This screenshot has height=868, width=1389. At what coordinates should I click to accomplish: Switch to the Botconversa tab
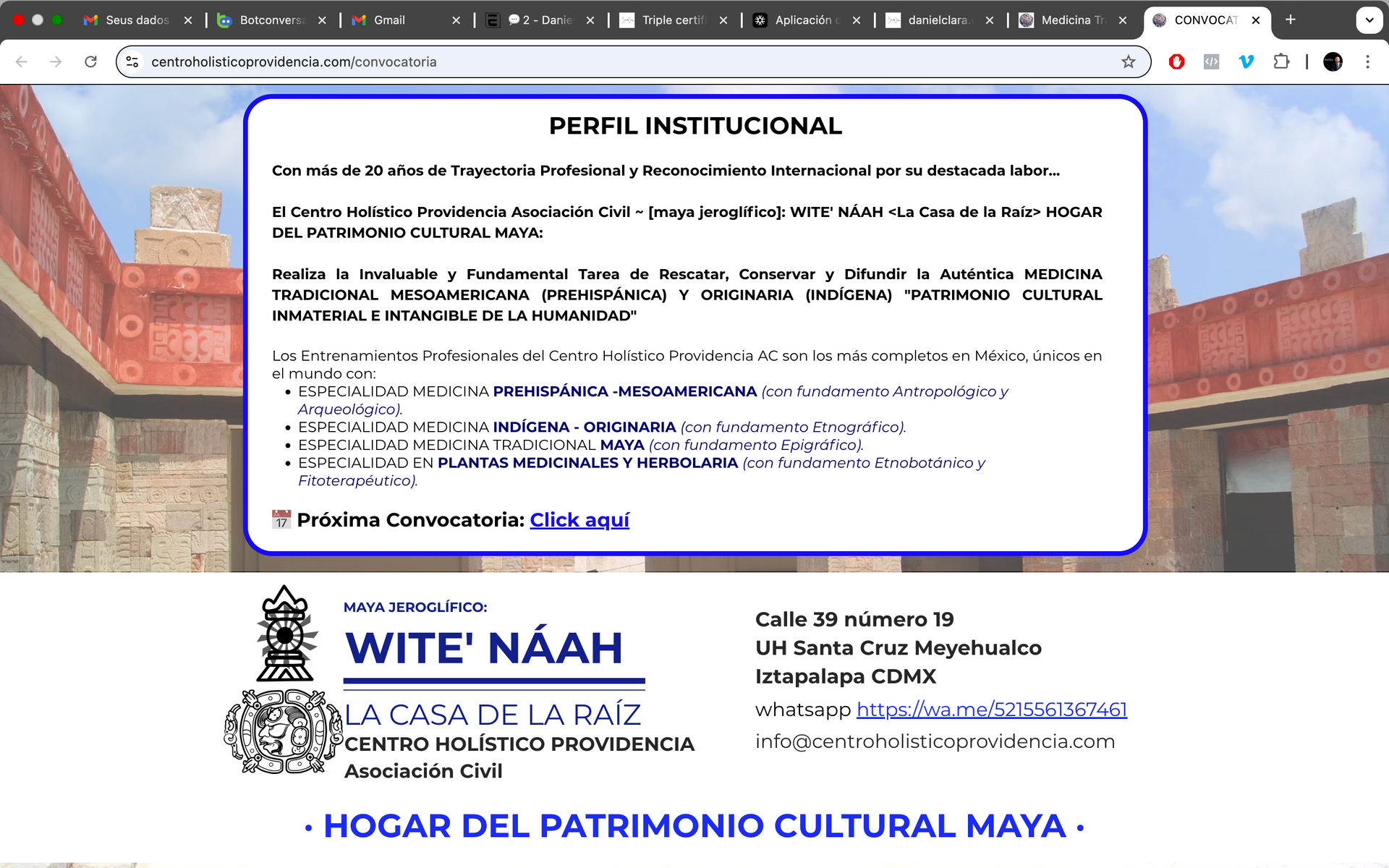point(271,20)
